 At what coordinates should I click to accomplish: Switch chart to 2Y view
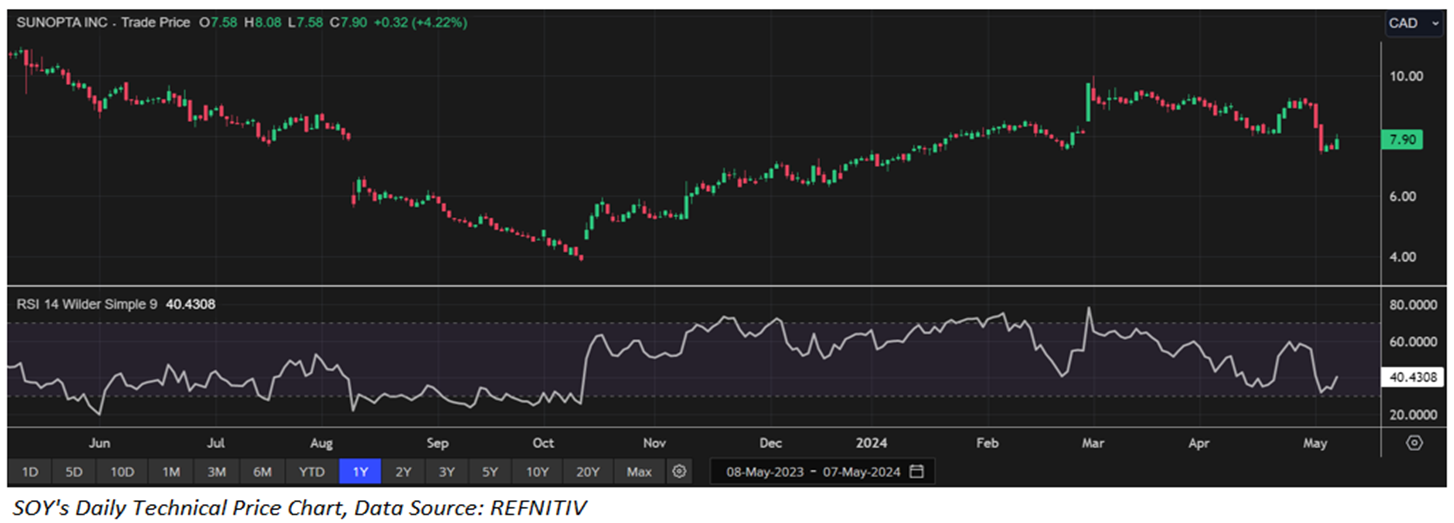pyautogui.click(x=403, y=471)
